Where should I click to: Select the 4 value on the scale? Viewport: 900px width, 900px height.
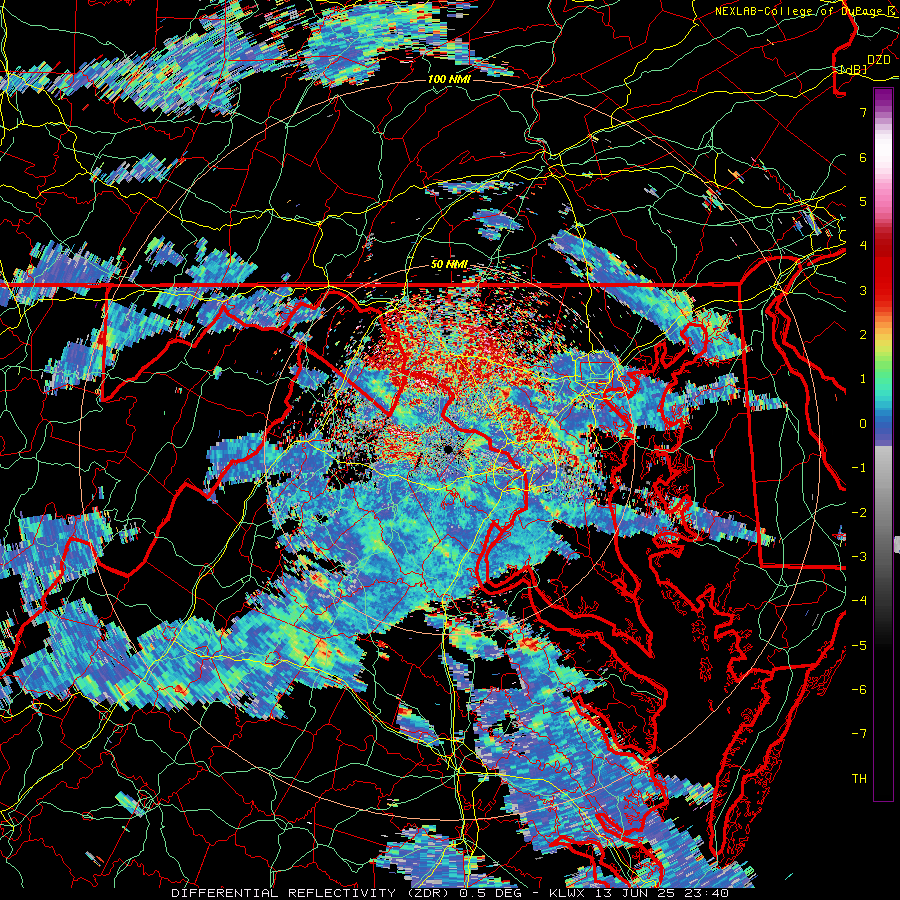(x=863, y=246)
